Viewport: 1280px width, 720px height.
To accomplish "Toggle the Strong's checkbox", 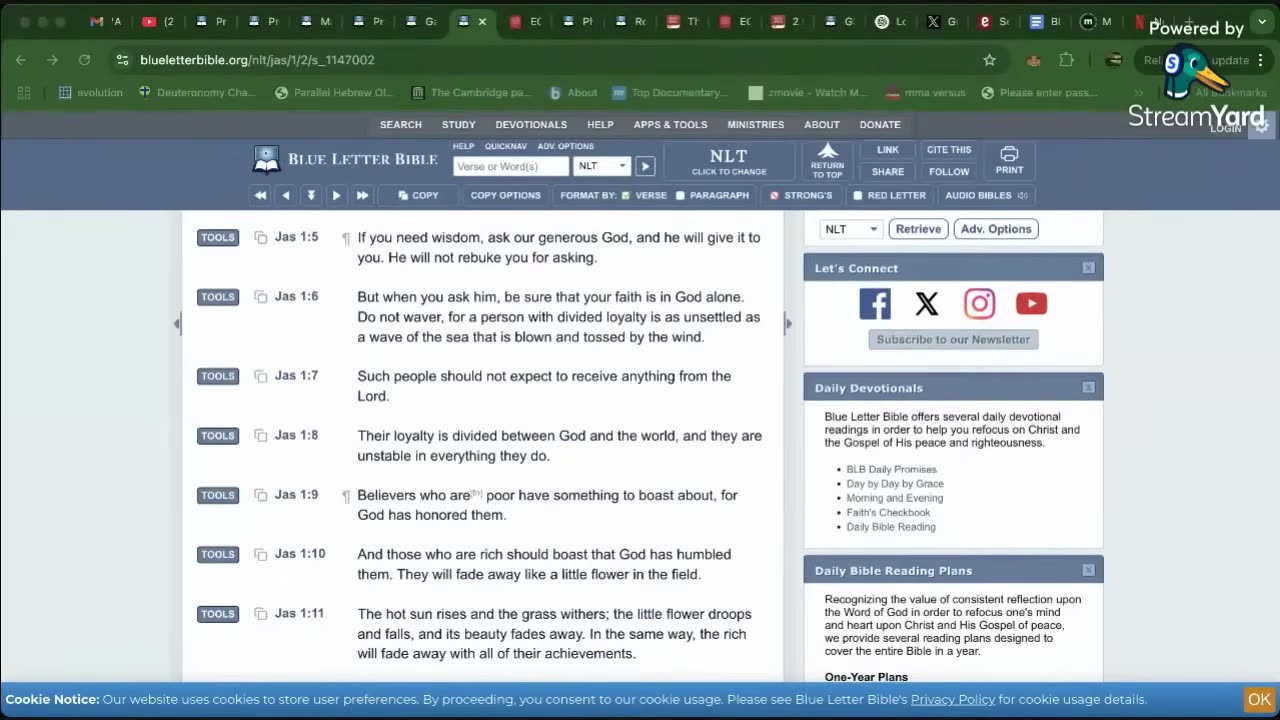I will [x=774, y=195].
